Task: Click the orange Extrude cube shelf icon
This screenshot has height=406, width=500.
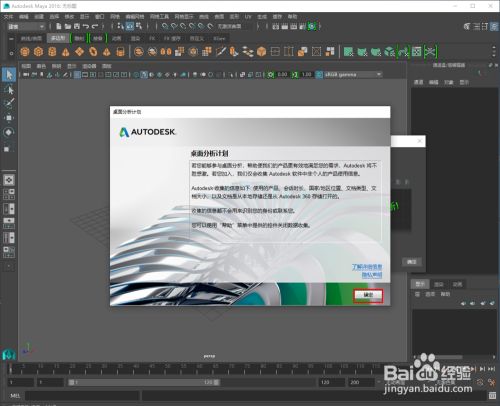Action: point(262,52)
